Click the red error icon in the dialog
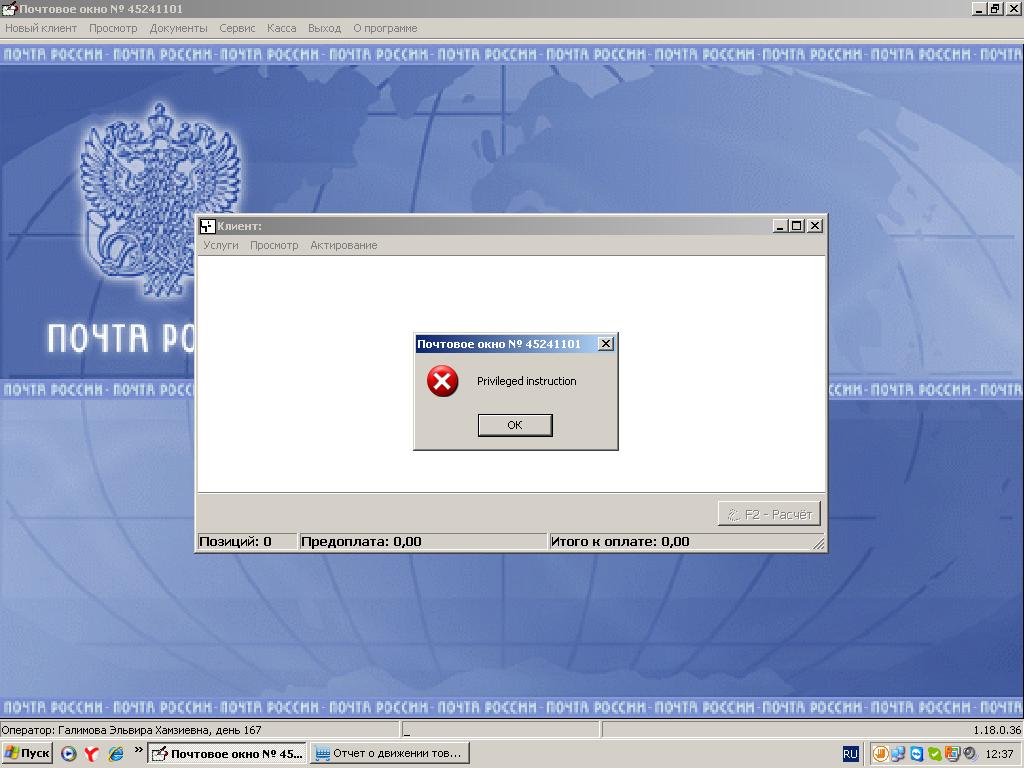 pyautogui.click(x=442, y=381)
